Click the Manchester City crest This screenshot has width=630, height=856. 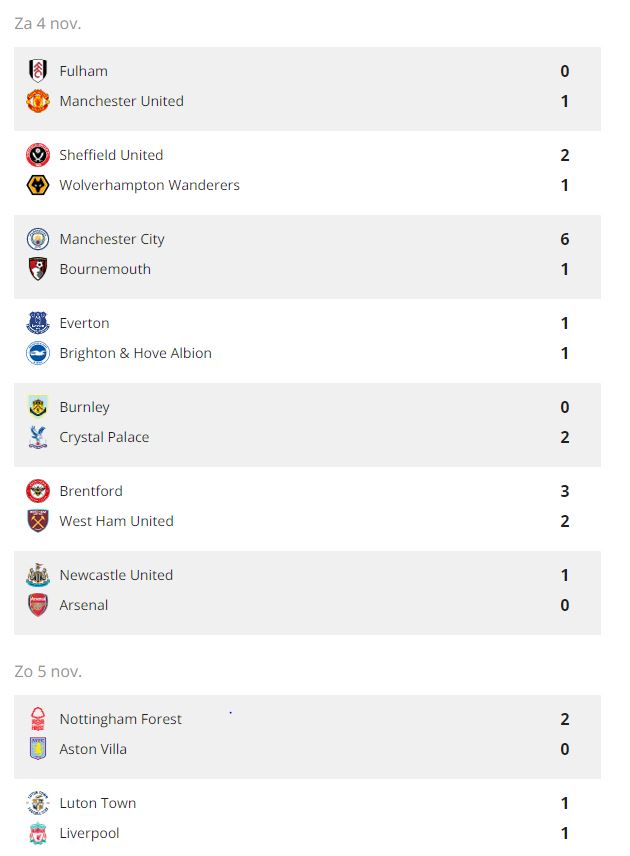coord(38,239)
